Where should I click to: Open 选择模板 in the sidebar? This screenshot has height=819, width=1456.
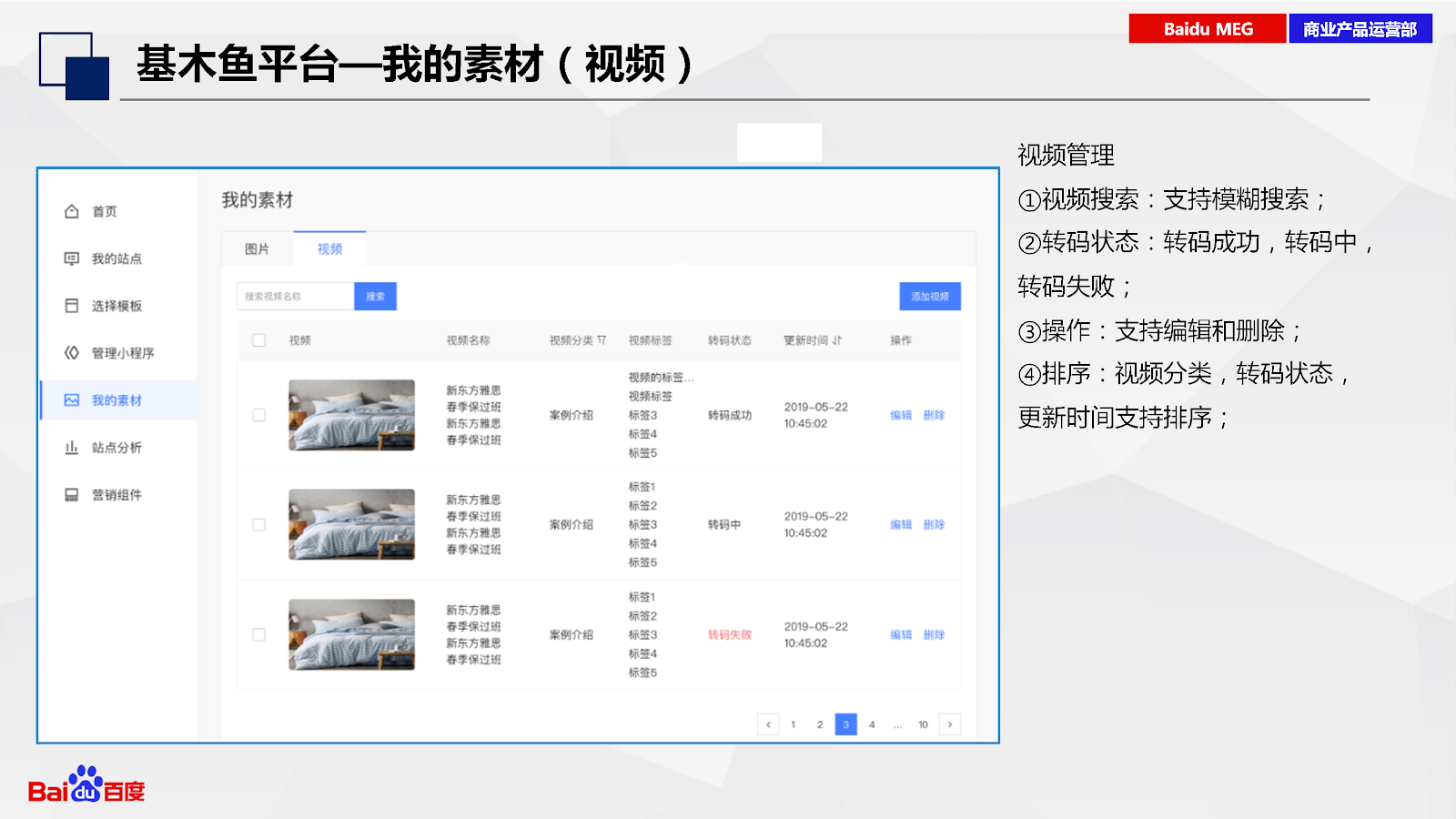119,306
